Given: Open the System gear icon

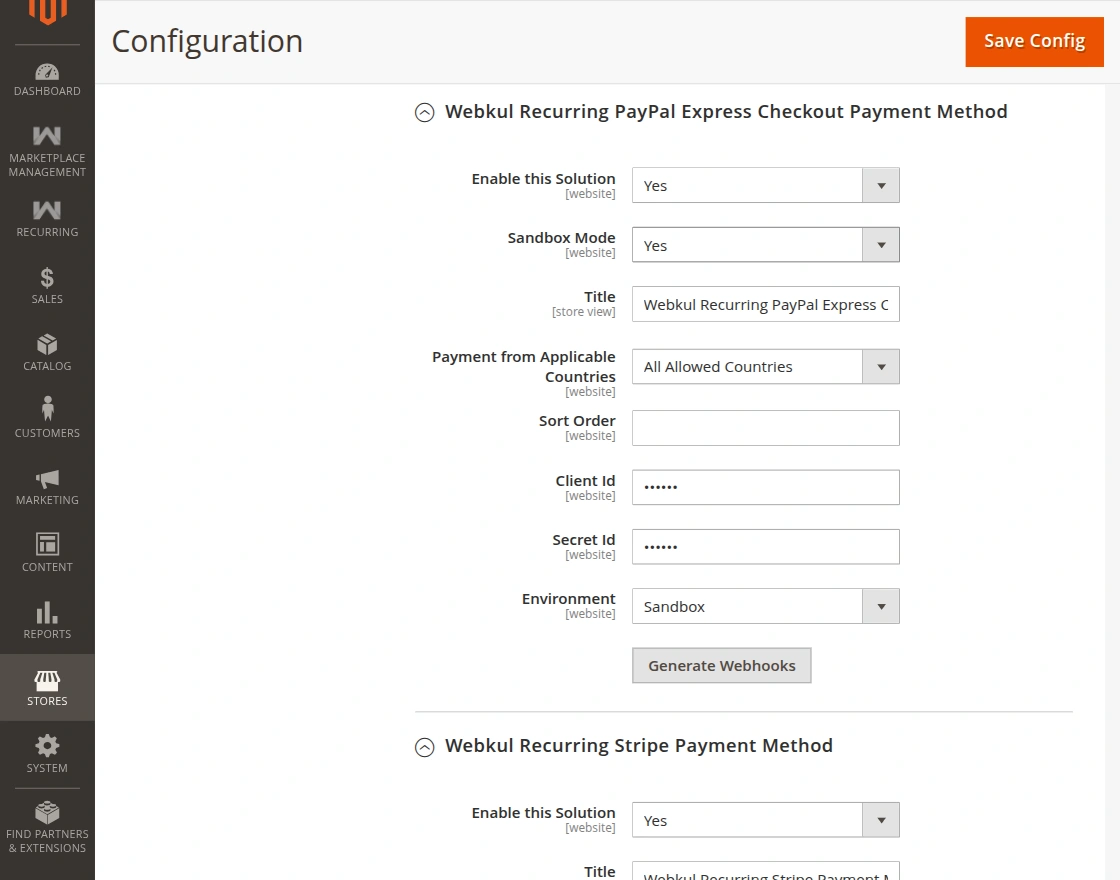Looking at the screenshot, I should [47, 746].
